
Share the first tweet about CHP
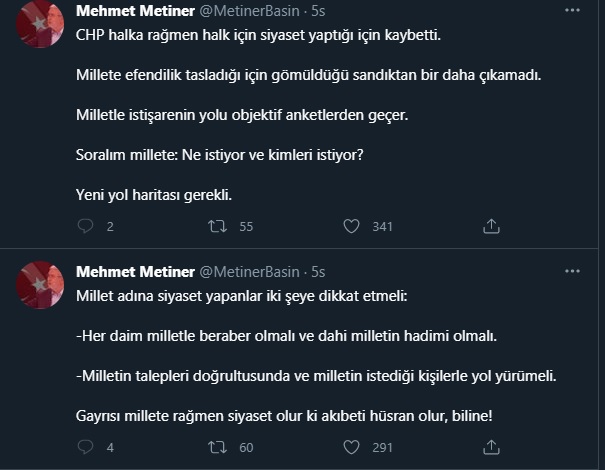[x=491, y=226]
